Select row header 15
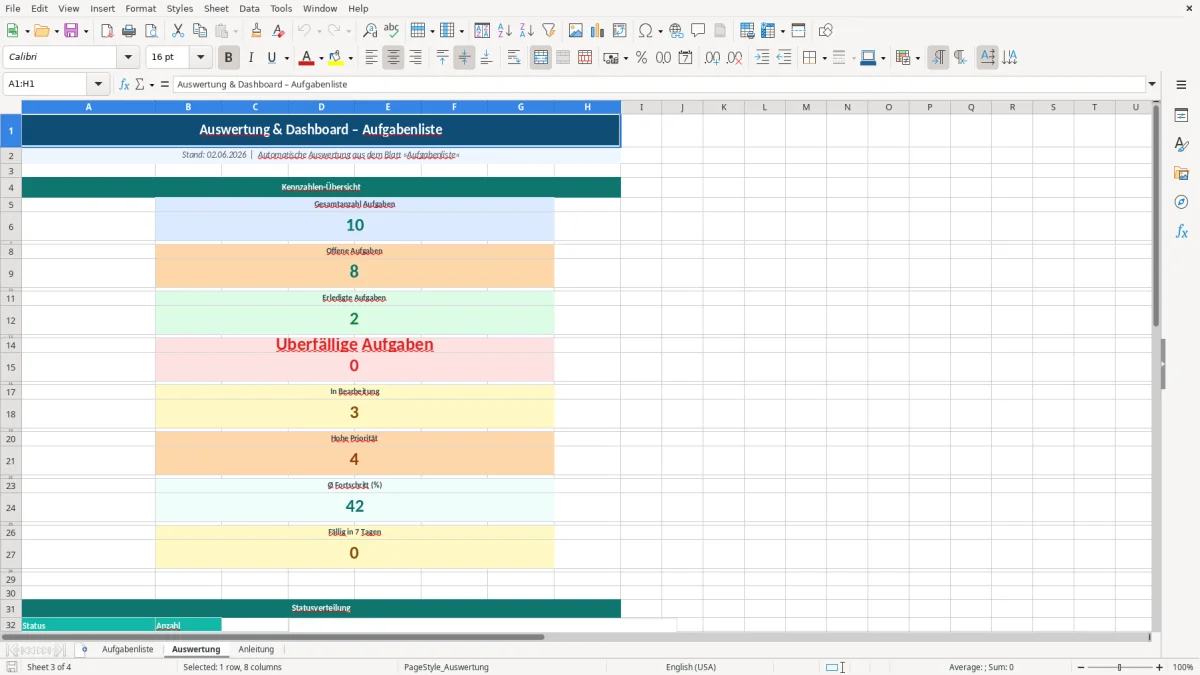 click(x=11, y=367)
